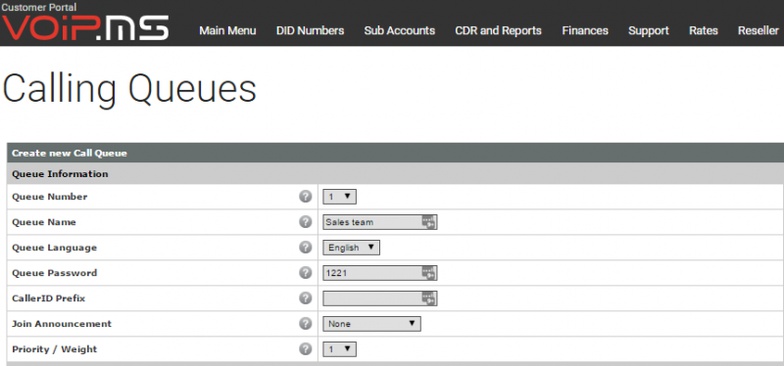
Task: Click into the Queue Password field with 1221
Action: tap(380, 273)
